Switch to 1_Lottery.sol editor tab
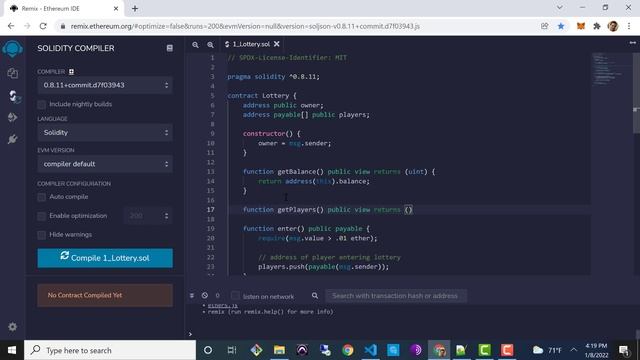The width and height of the screenshot is (640, 360). (x=251, y=44)
